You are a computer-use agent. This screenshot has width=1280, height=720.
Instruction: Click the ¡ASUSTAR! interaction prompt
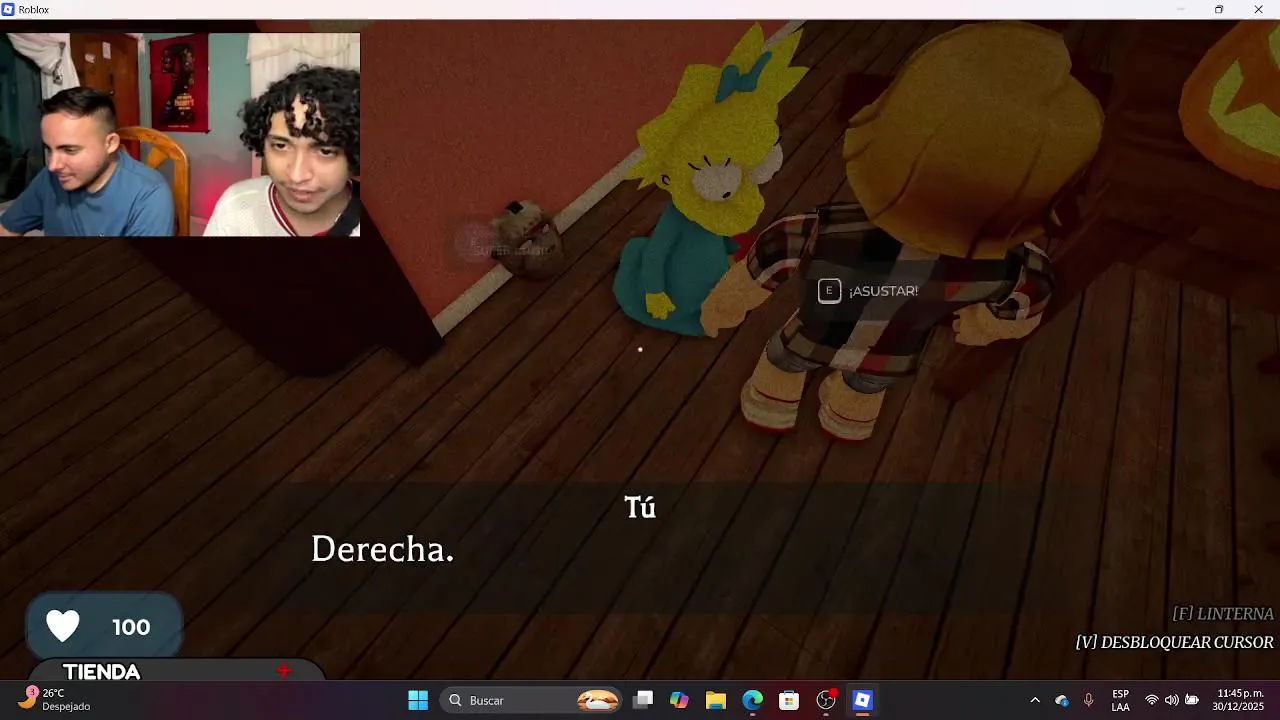(x=868, y=291)
